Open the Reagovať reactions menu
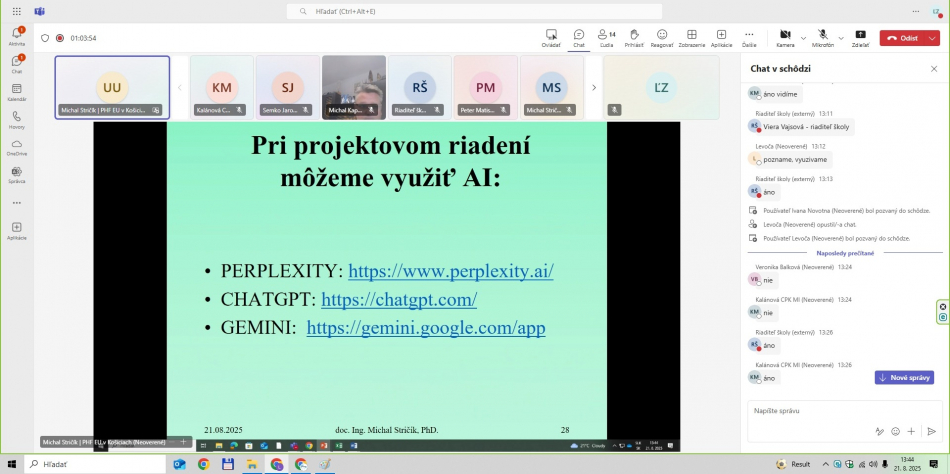The image size is (950, 474). [x=662, y=37]
